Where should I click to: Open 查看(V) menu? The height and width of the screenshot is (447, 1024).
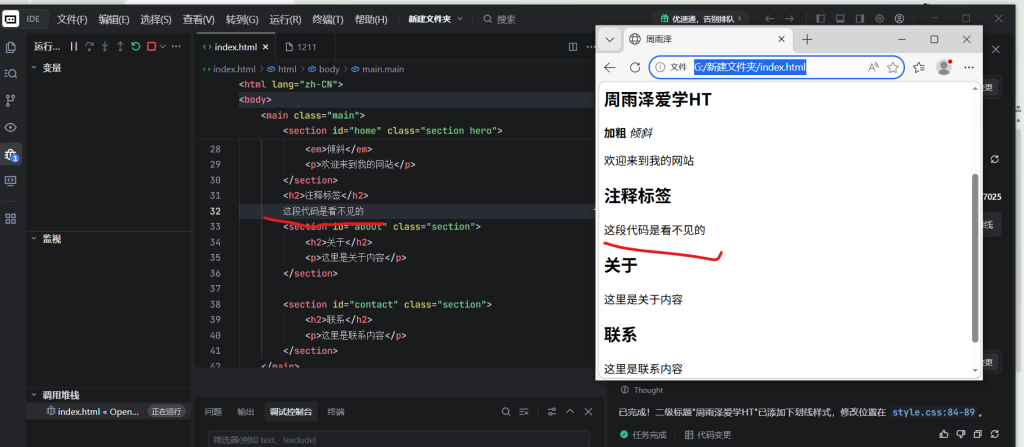tap(199, 19)
